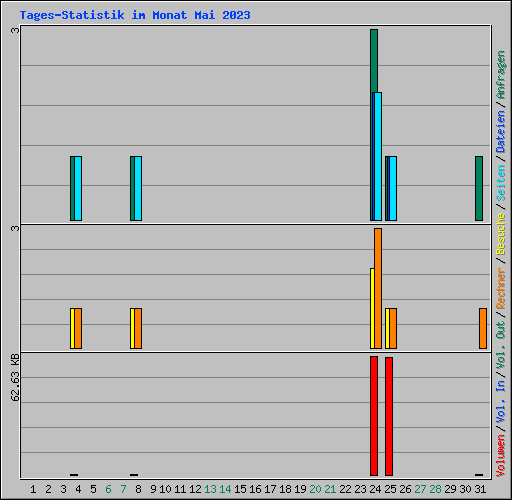Click the cyan Seiten bar on day 8

tap(138, 188)
